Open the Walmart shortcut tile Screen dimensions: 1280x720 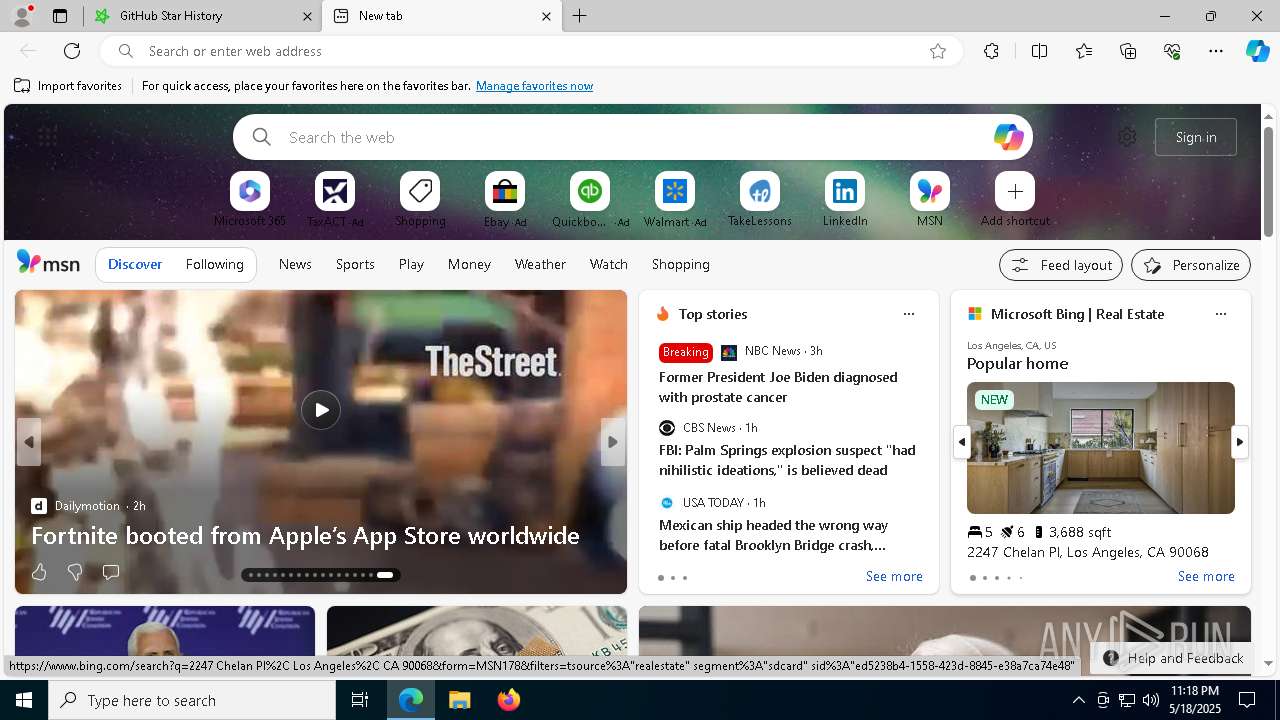coord(675,191)
